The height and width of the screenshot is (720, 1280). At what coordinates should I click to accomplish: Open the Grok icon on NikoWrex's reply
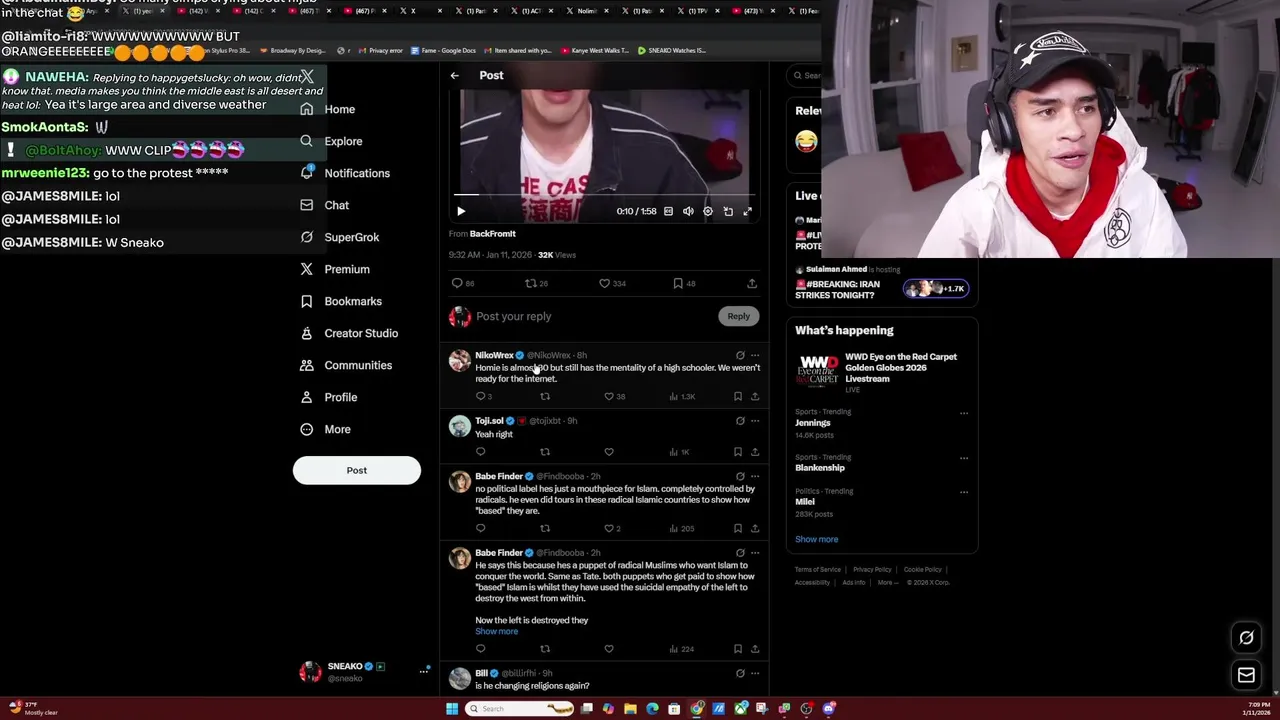point(740,355)
